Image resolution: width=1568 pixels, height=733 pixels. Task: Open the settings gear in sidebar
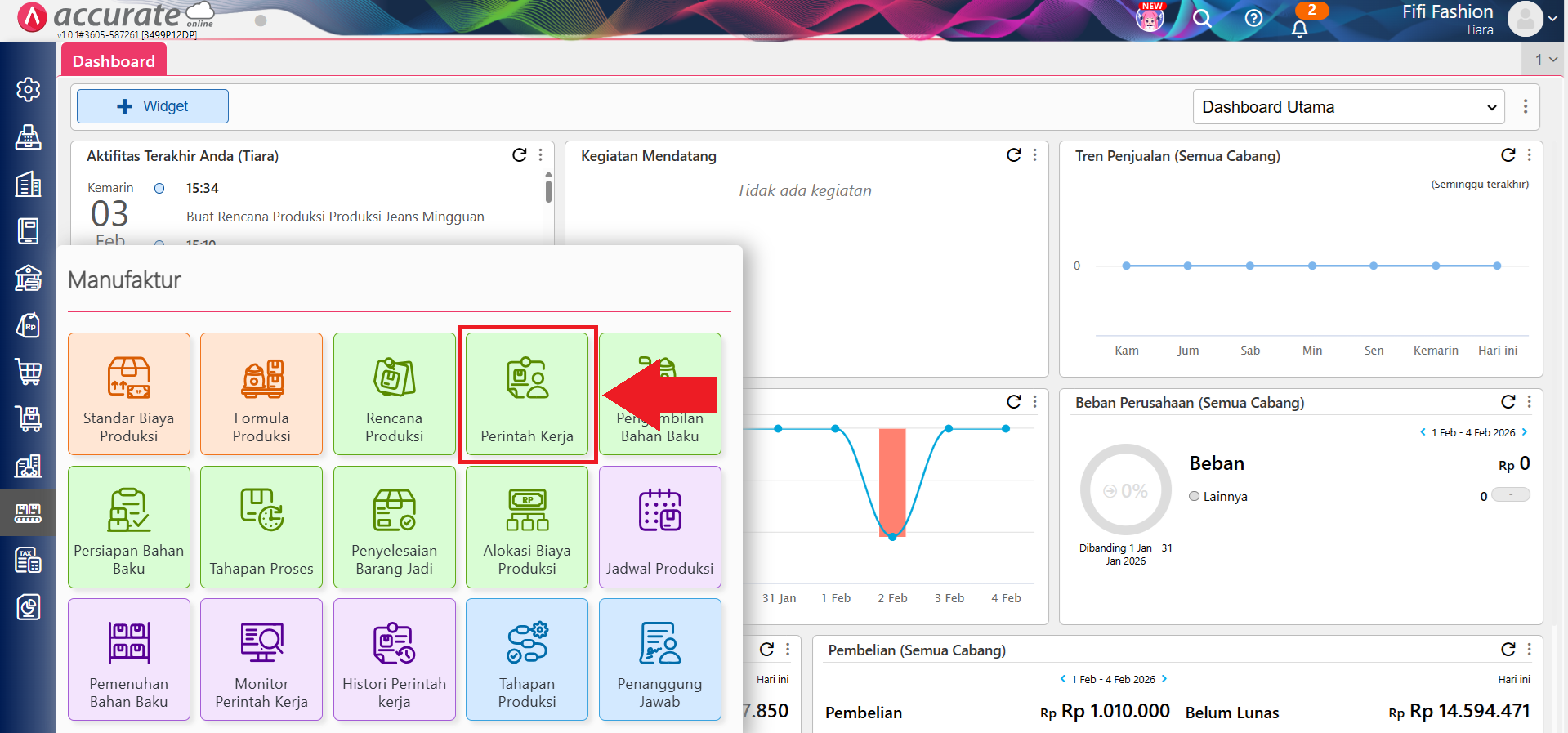click(x=29, y=89)
